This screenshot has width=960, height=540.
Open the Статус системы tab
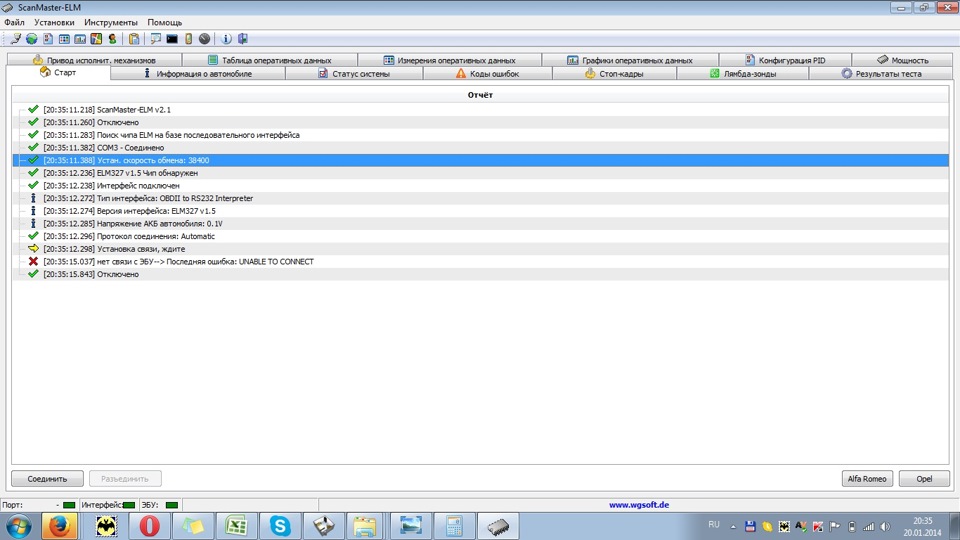click(x=354, y=73)
